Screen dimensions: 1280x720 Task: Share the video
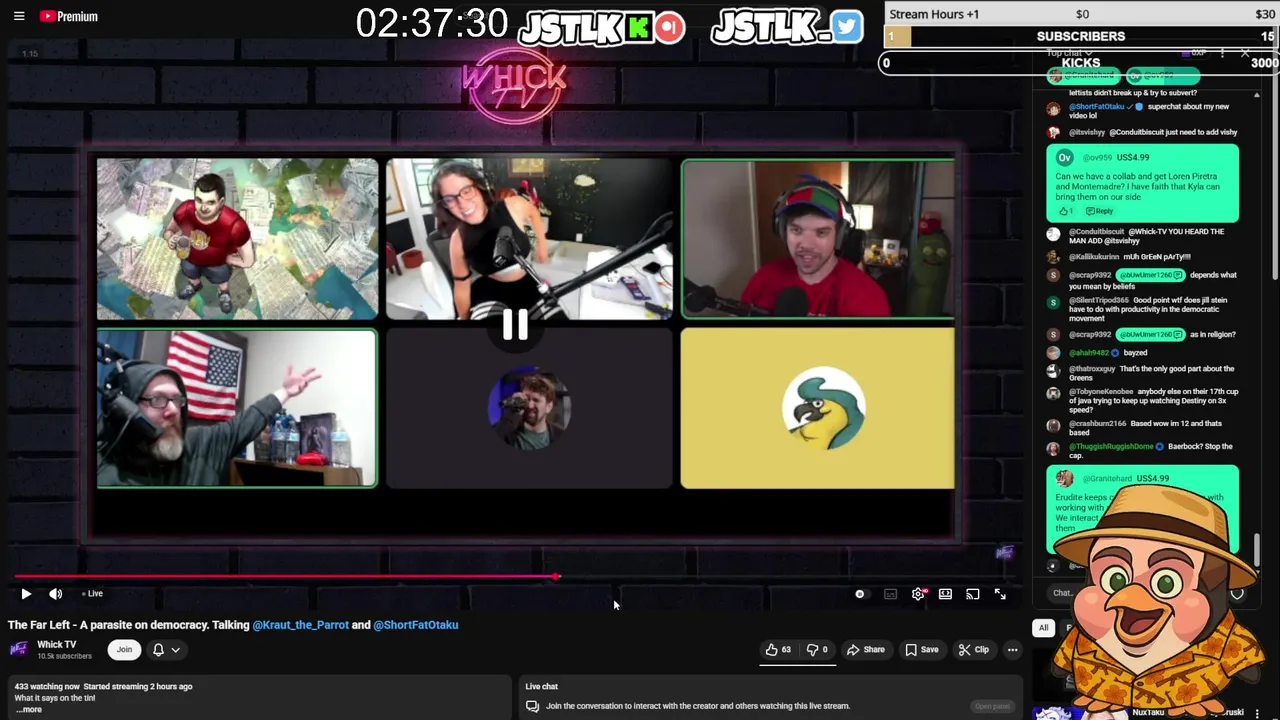(x=866, y=650)
